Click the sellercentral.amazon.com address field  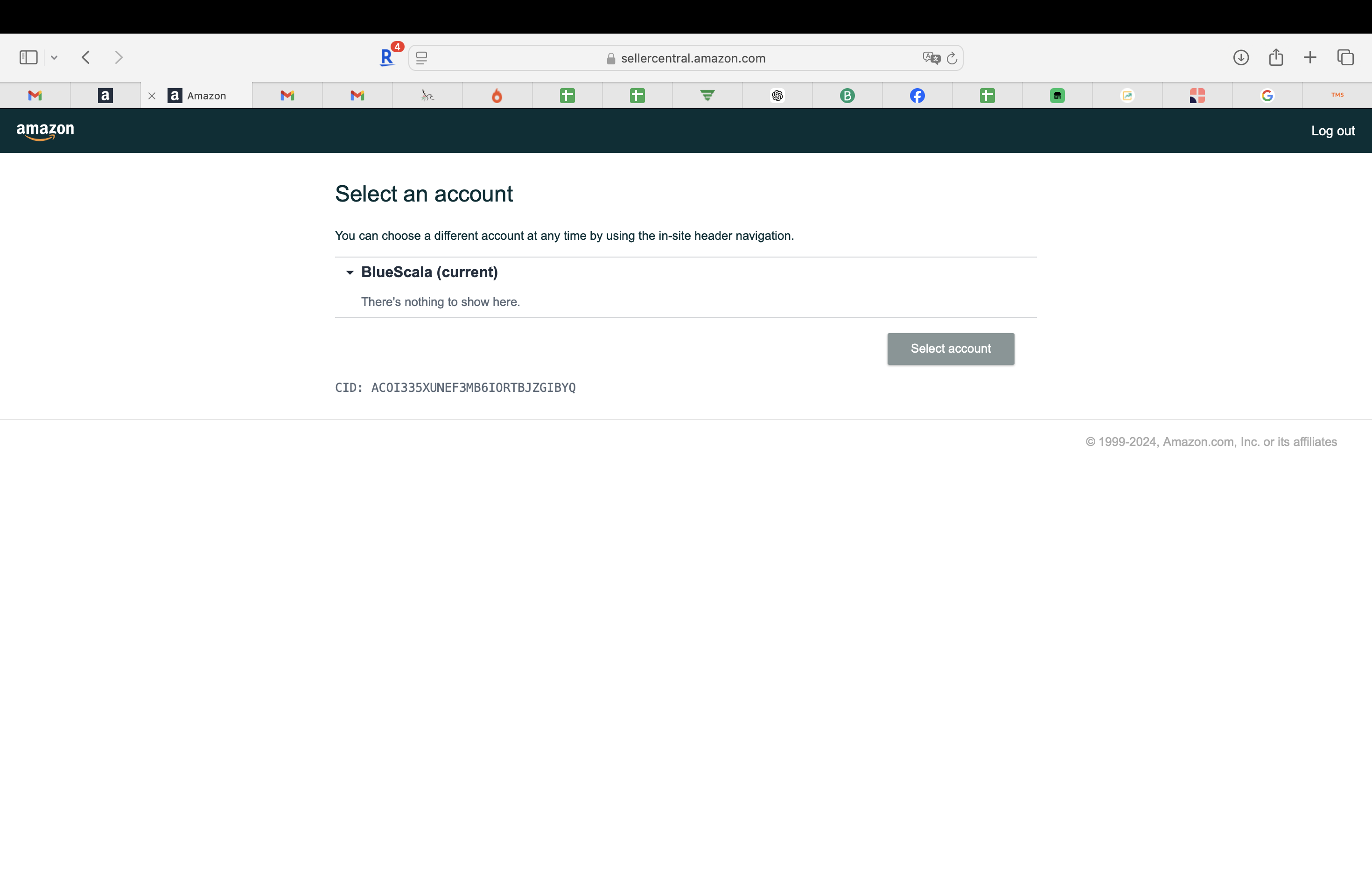686,58
